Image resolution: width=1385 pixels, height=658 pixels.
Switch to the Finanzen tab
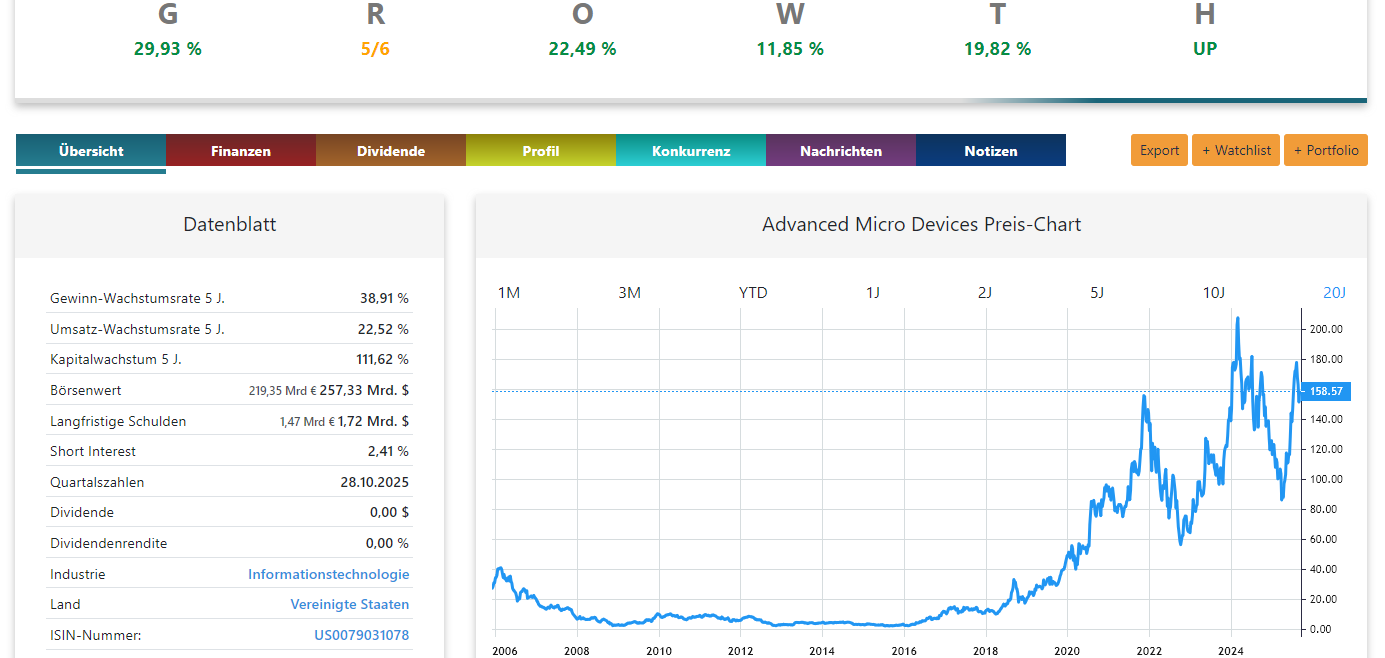(241, 151)
